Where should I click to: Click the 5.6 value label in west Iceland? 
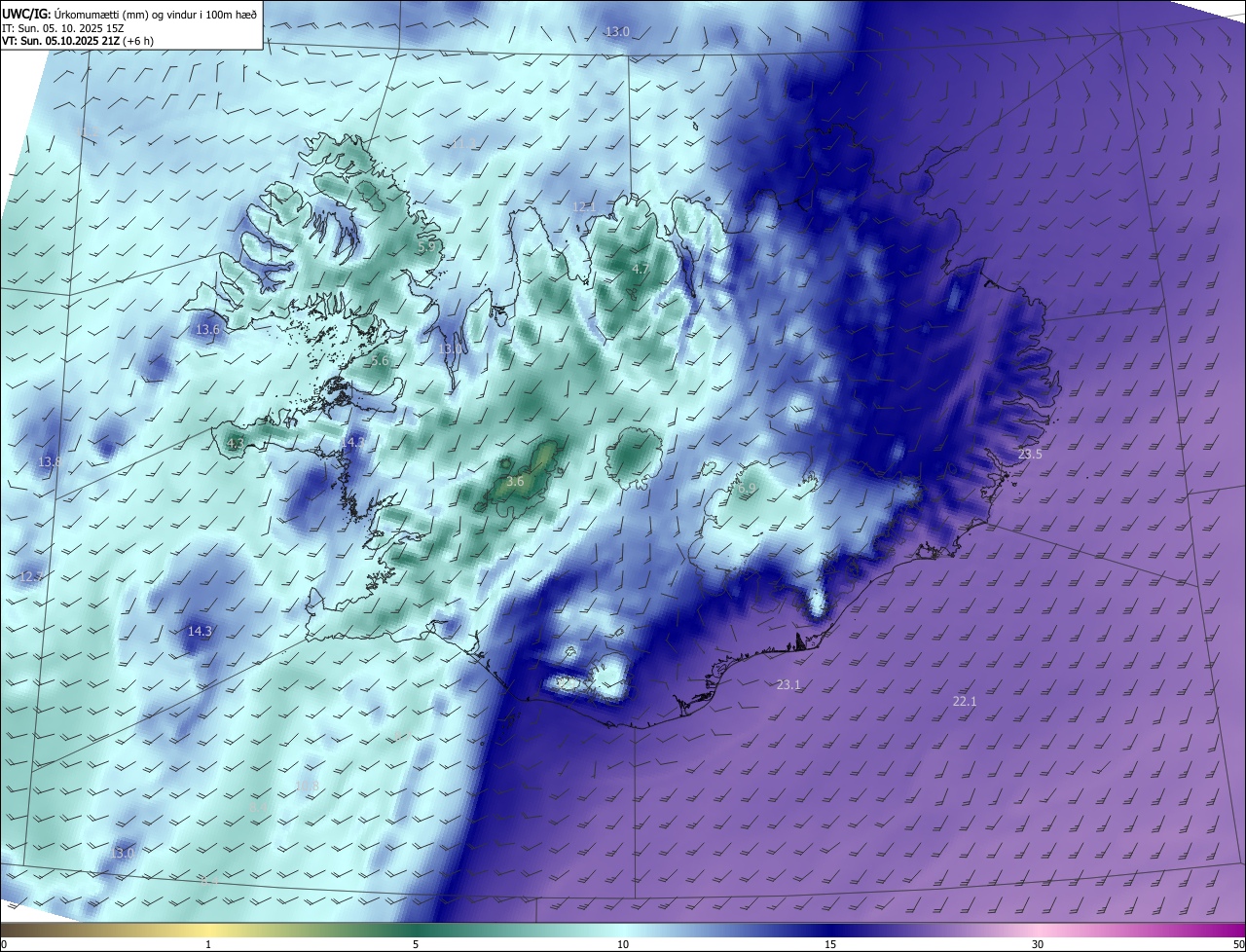(x=380, y=360)
